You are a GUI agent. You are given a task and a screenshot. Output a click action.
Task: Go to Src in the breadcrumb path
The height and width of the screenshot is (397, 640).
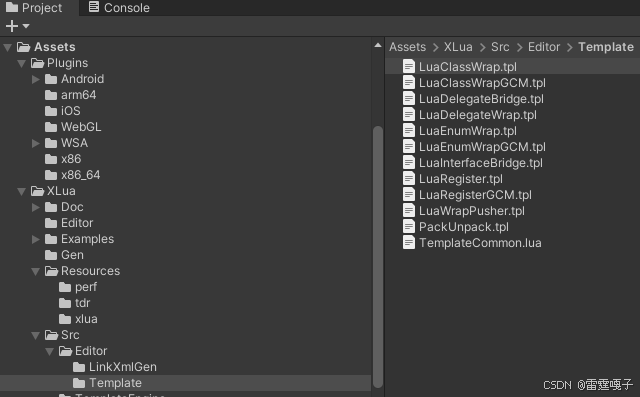point(500,47)
